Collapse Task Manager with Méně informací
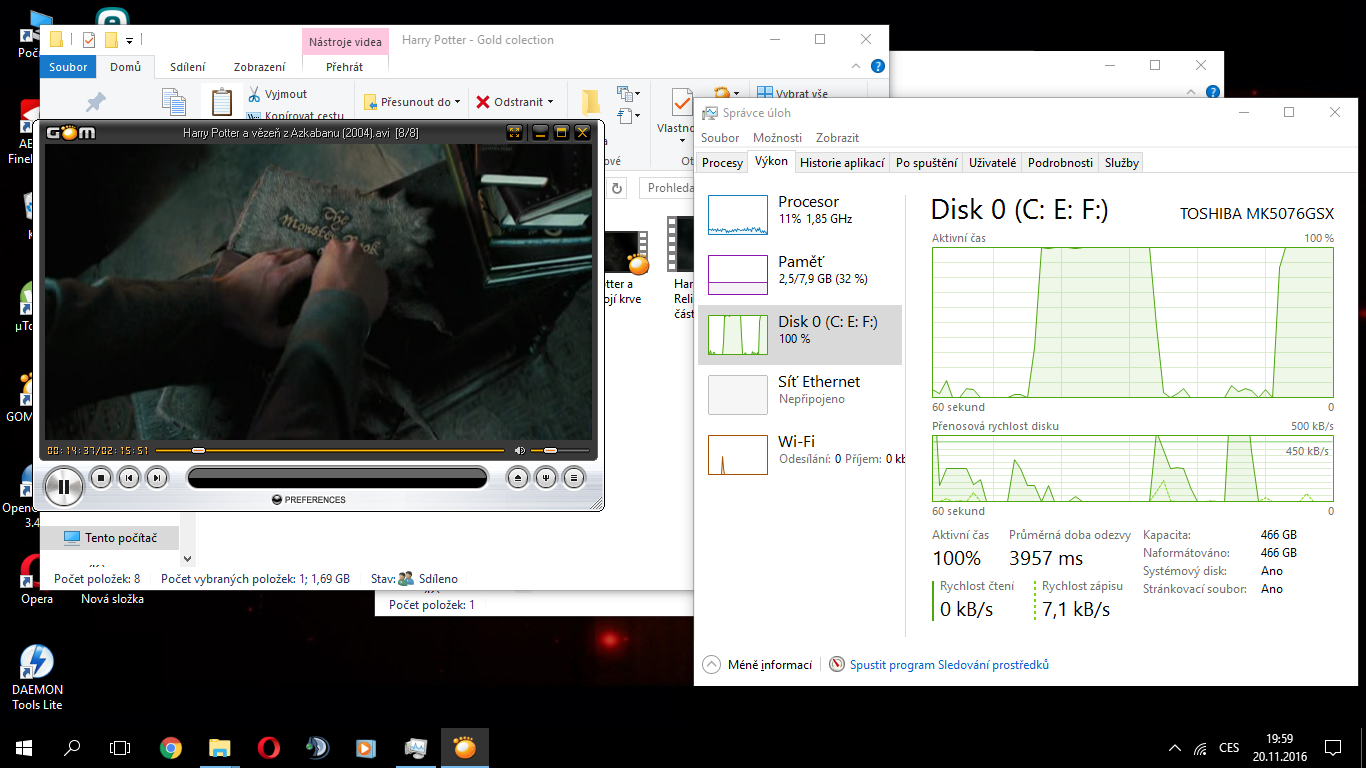The image size is (1366, 768). point(757,665)
